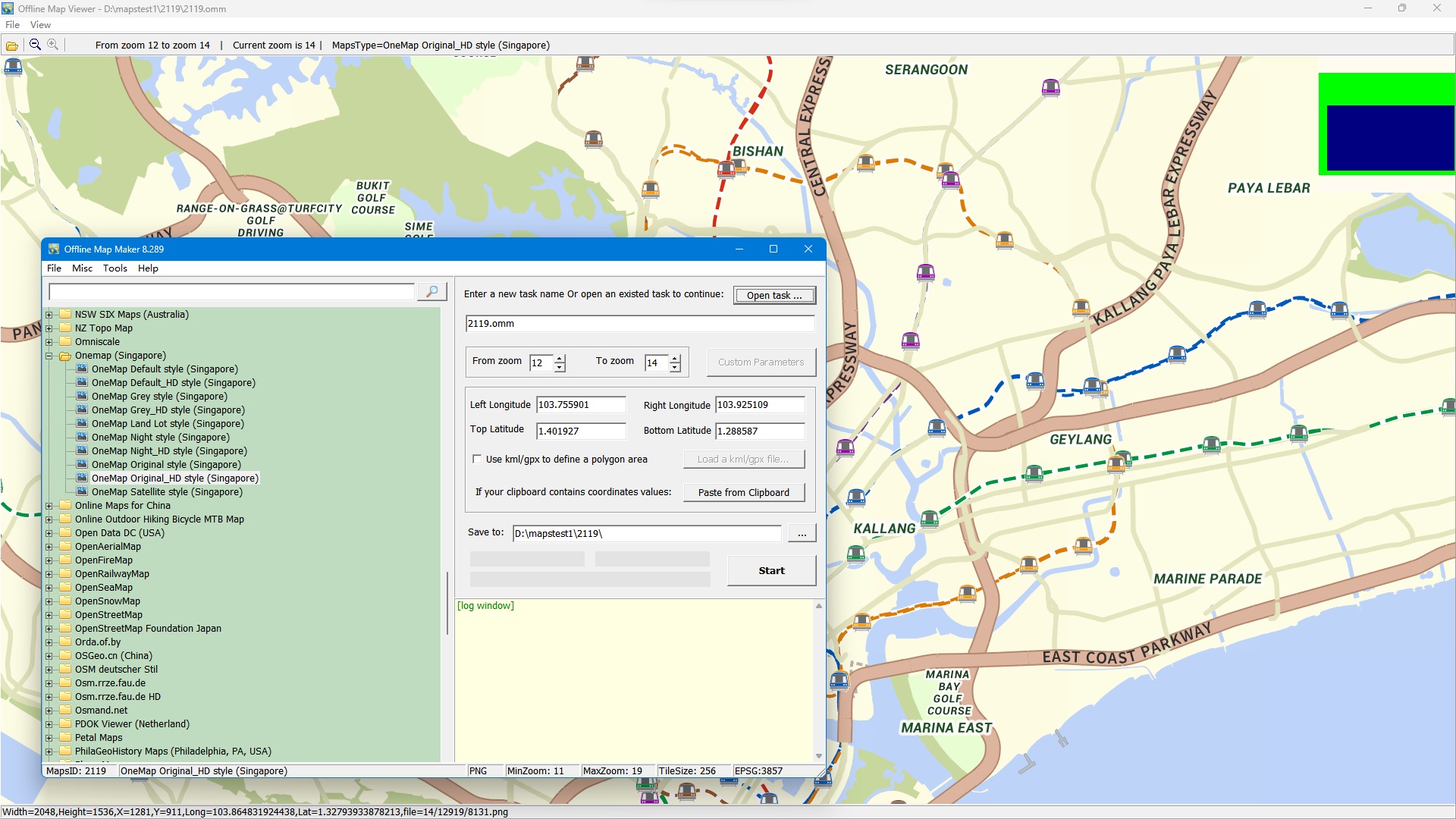Expand the NSW SIX Maps (Australia) node
1456x819 pixels.
tap(49, 315)
